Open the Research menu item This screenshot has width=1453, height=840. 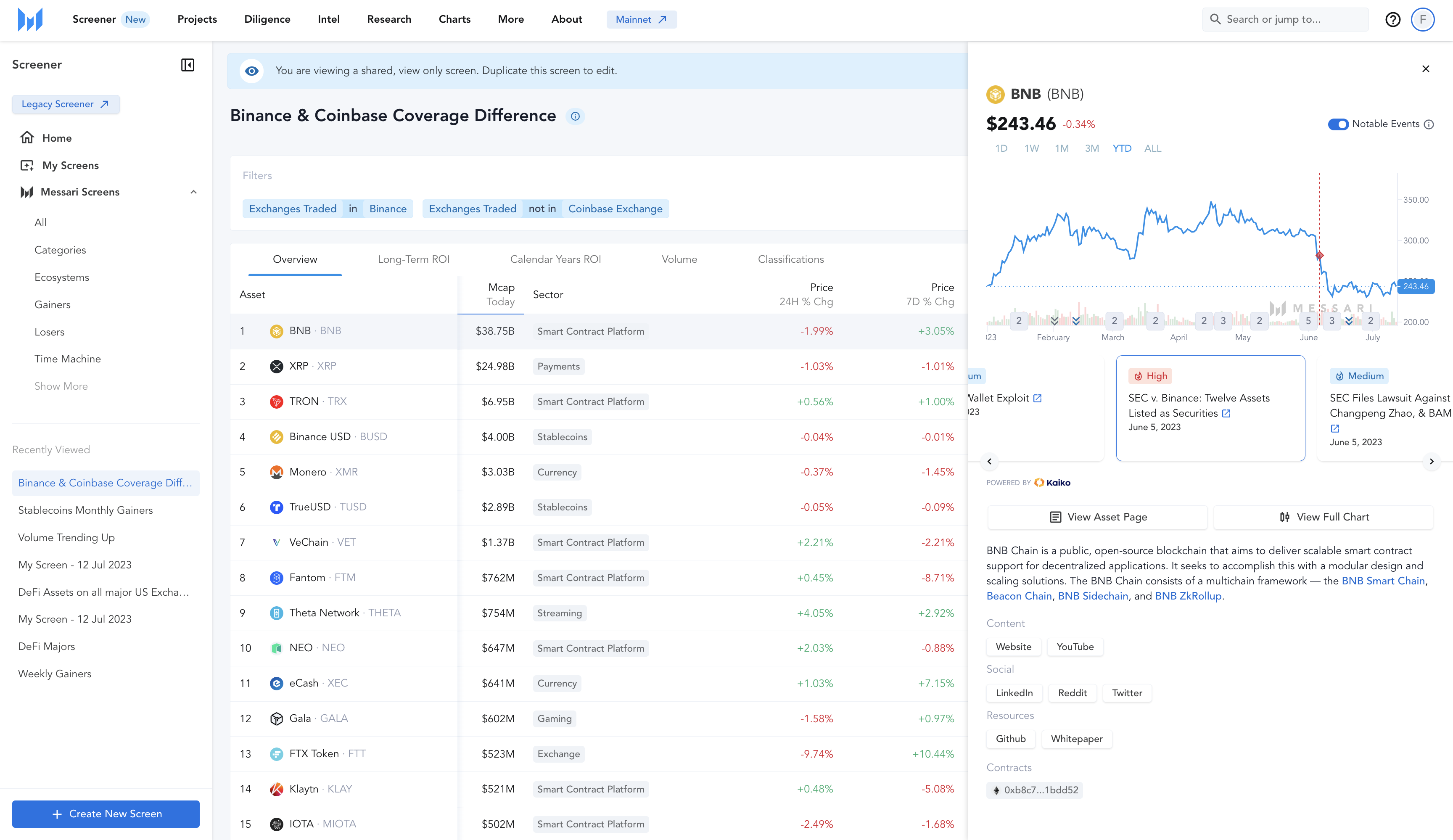coord(388,19)
